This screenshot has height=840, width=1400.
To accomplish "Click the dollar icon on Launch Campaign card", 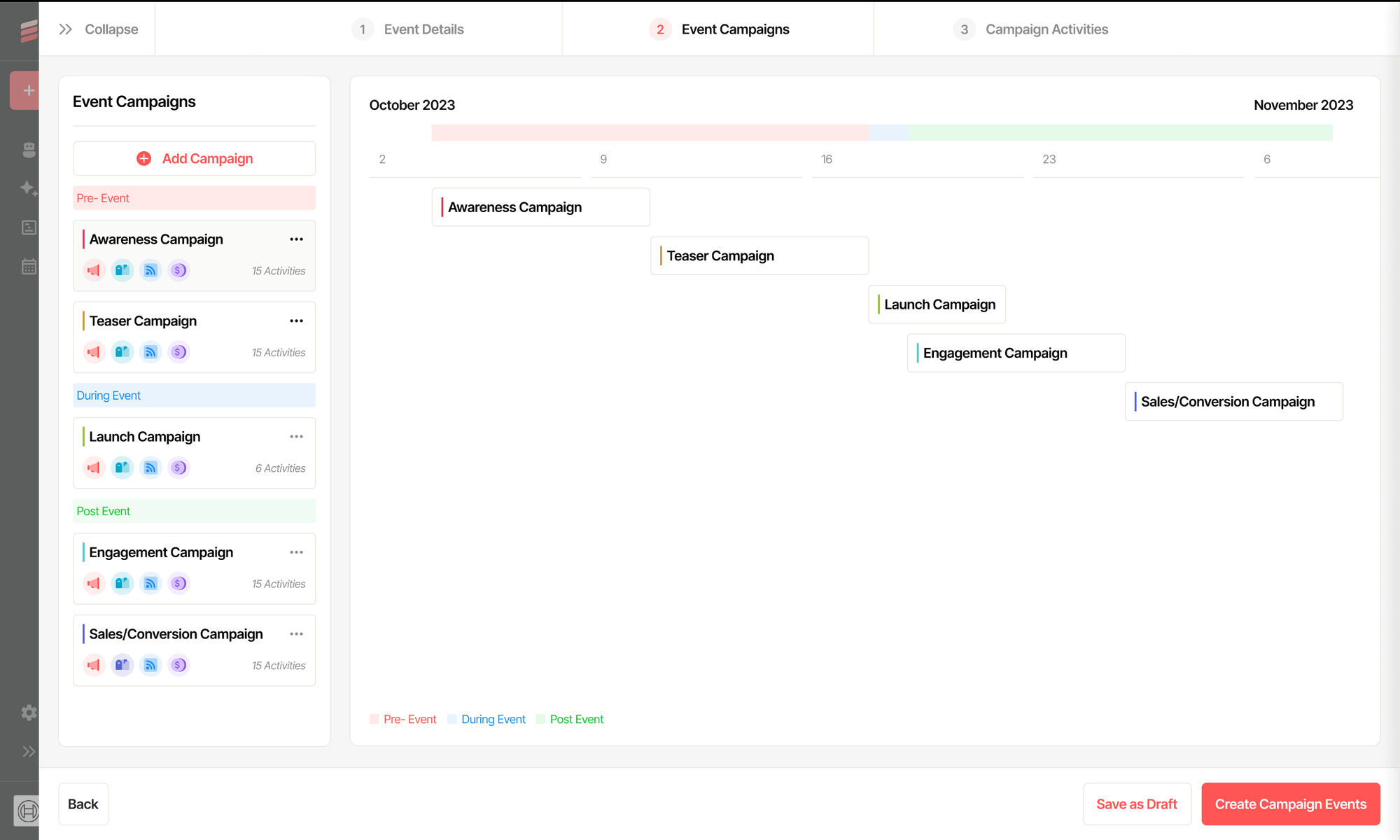I will [x=178, y=468].
